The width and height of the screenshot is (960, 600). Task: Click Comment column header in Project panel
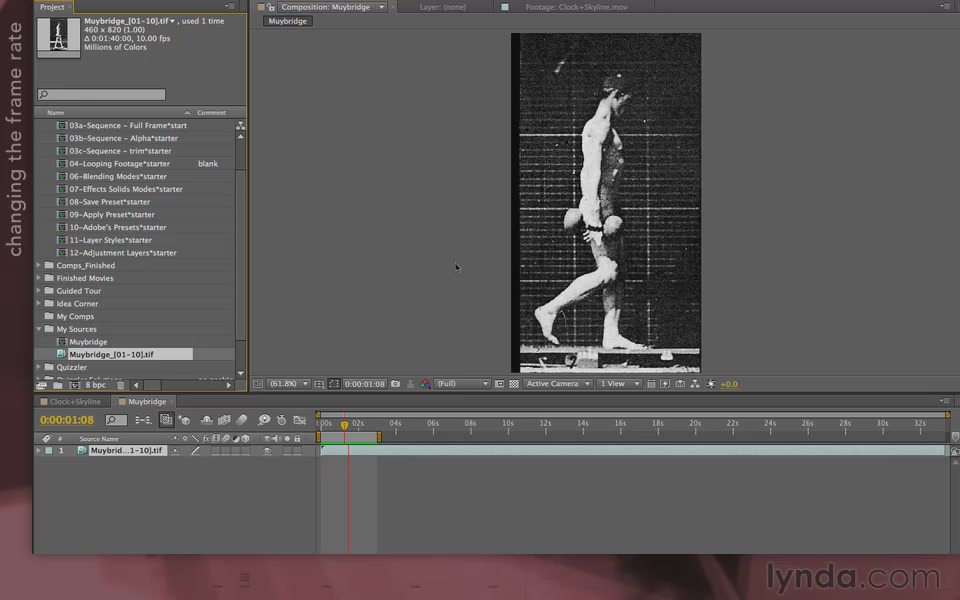point(211,113)
